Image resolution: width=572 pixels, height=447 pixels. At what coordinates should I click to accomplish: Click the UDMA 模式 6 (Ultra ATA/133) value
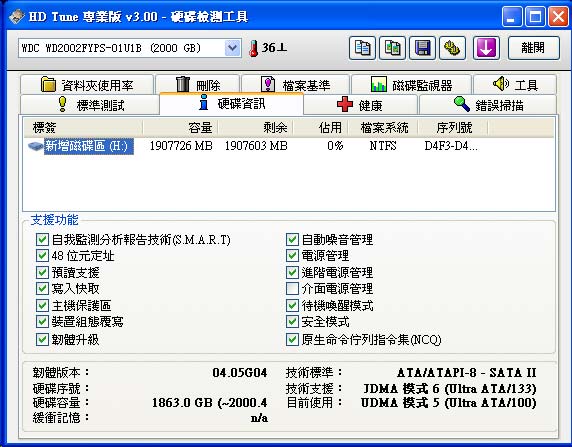449,388
